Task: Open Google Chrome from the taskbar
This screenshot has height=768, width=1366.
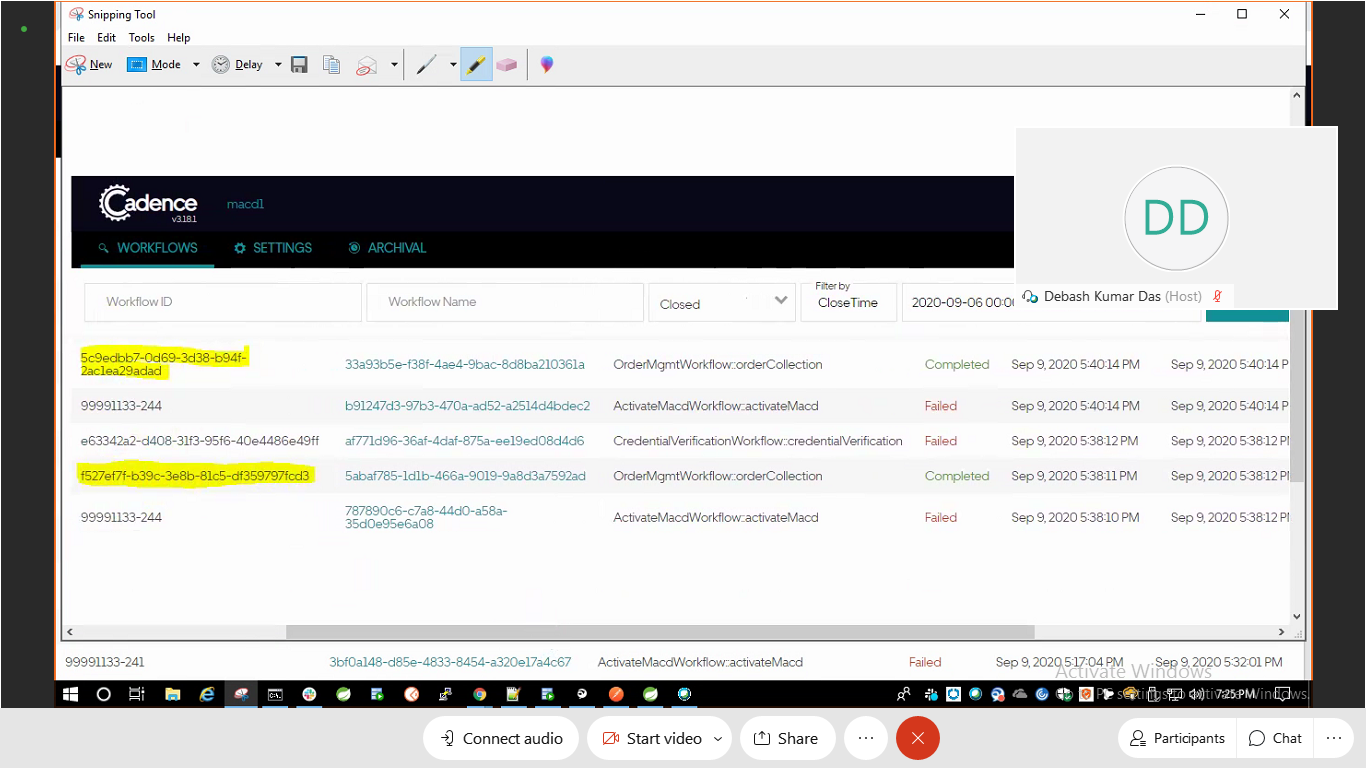Action: click(x=479, y=693)
